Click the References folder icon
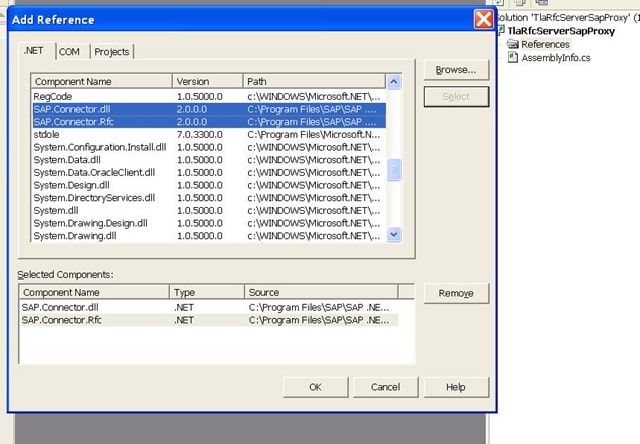The image size is (640, 444). click(513, 44)
